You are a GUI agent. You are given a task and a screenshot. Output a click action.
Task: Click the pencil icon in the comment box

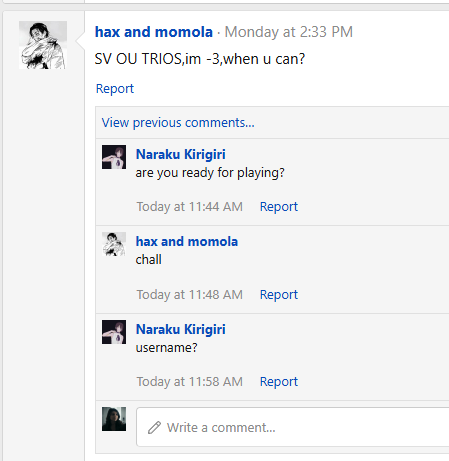tap(154, 427)
